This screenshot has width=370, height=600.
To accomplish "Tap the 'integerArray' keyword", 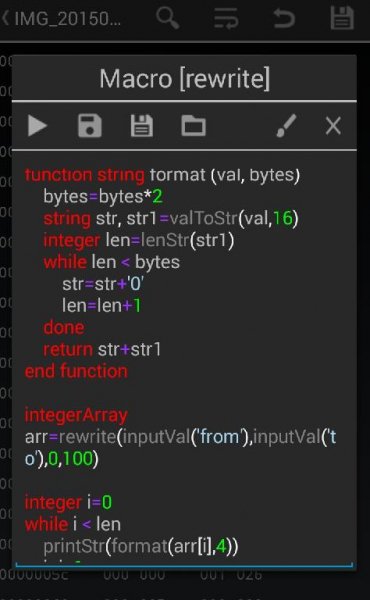I will coord(76,415).
